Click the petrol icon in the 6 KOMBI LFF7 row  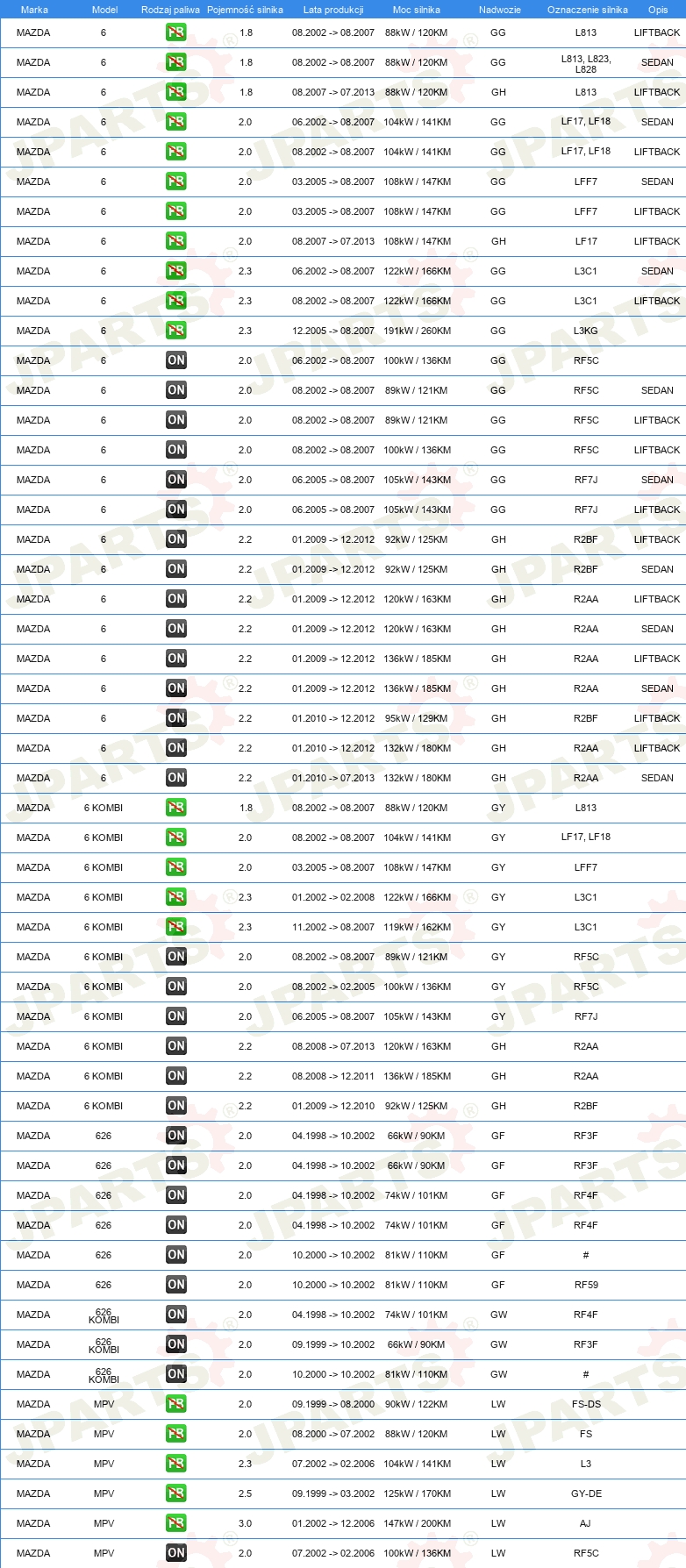click(x=176, y=867)
